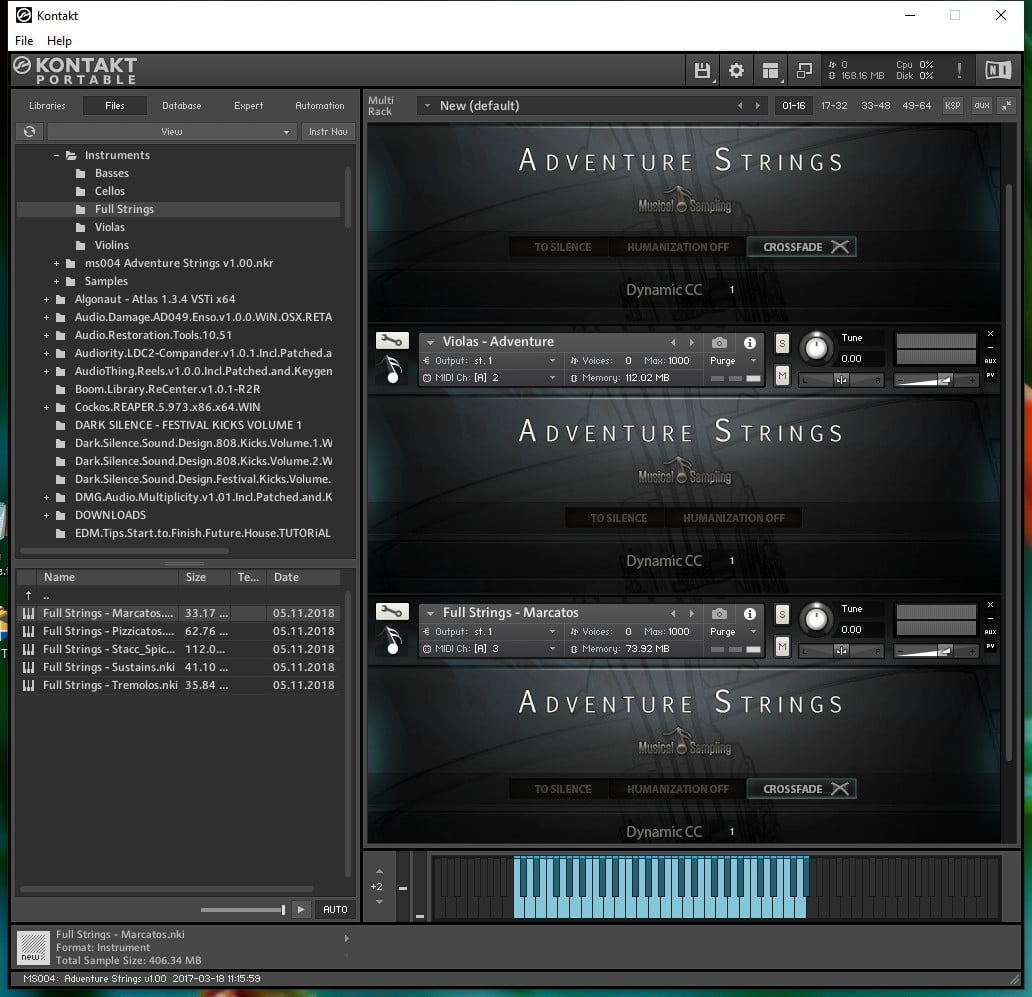Viewport: 1032px width, 997px height.
Task: Click the exclamation warning icon
Action: [959, 70]
